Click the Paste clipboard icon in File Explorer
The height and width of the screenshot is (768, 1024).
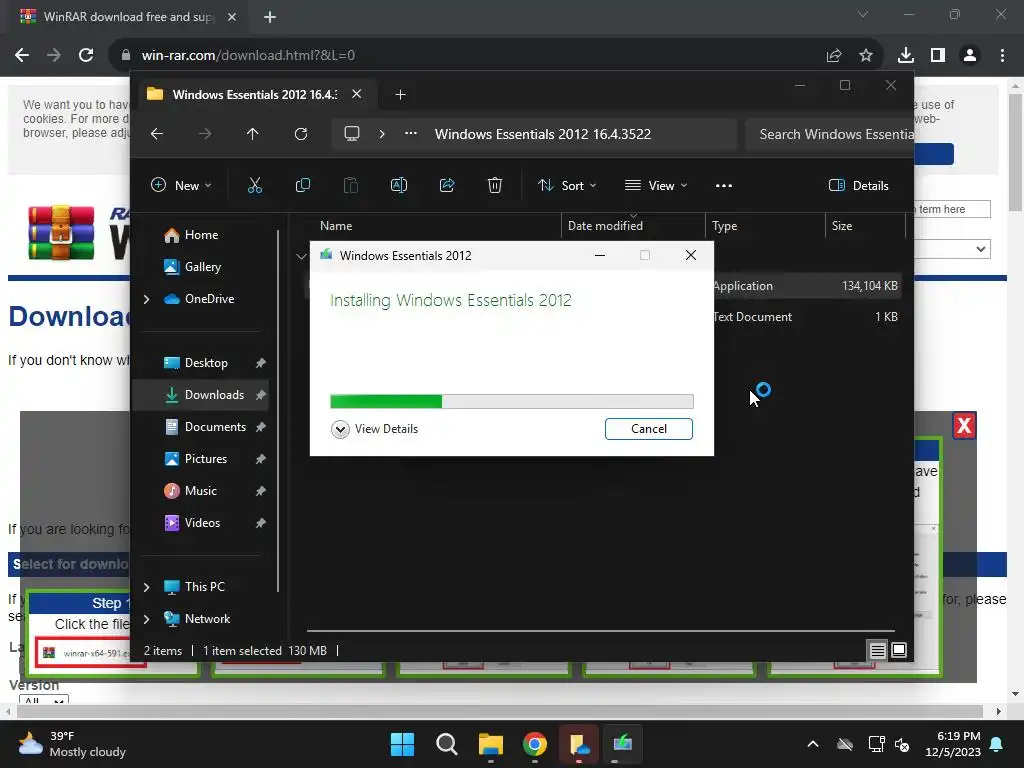(351, 185)
